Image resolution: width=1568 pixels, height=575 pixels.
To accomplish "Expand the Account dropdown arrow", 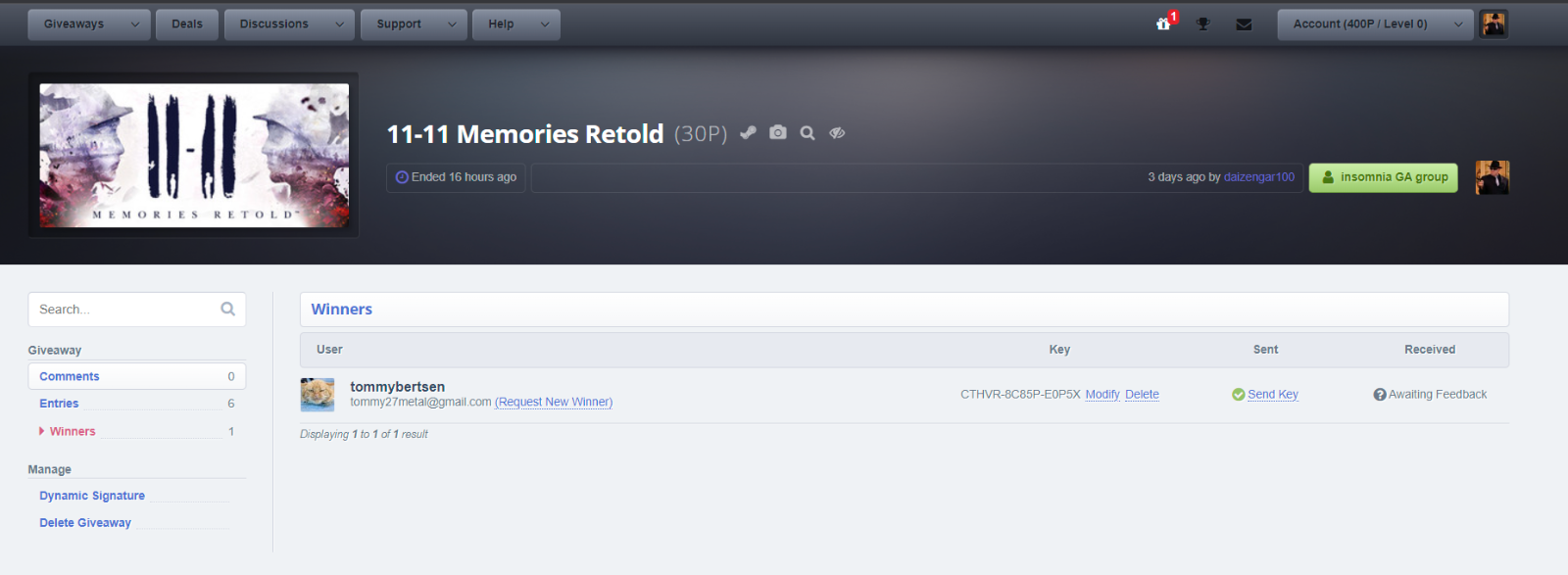I will click(x=1458, y=24).
